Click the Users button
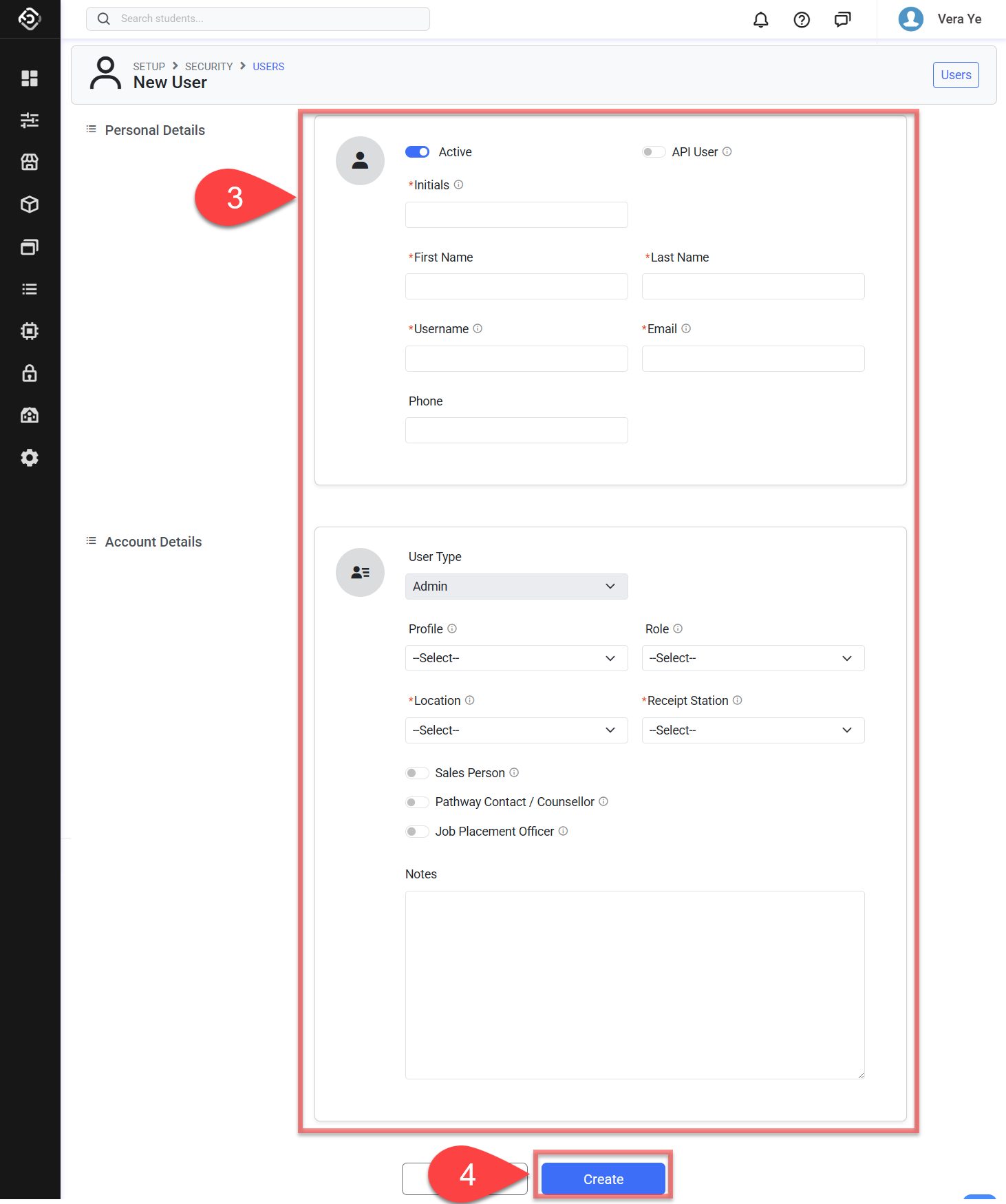Image resolution: width=1006 pixels, height=1204 pixels. [x=956, y=75]
